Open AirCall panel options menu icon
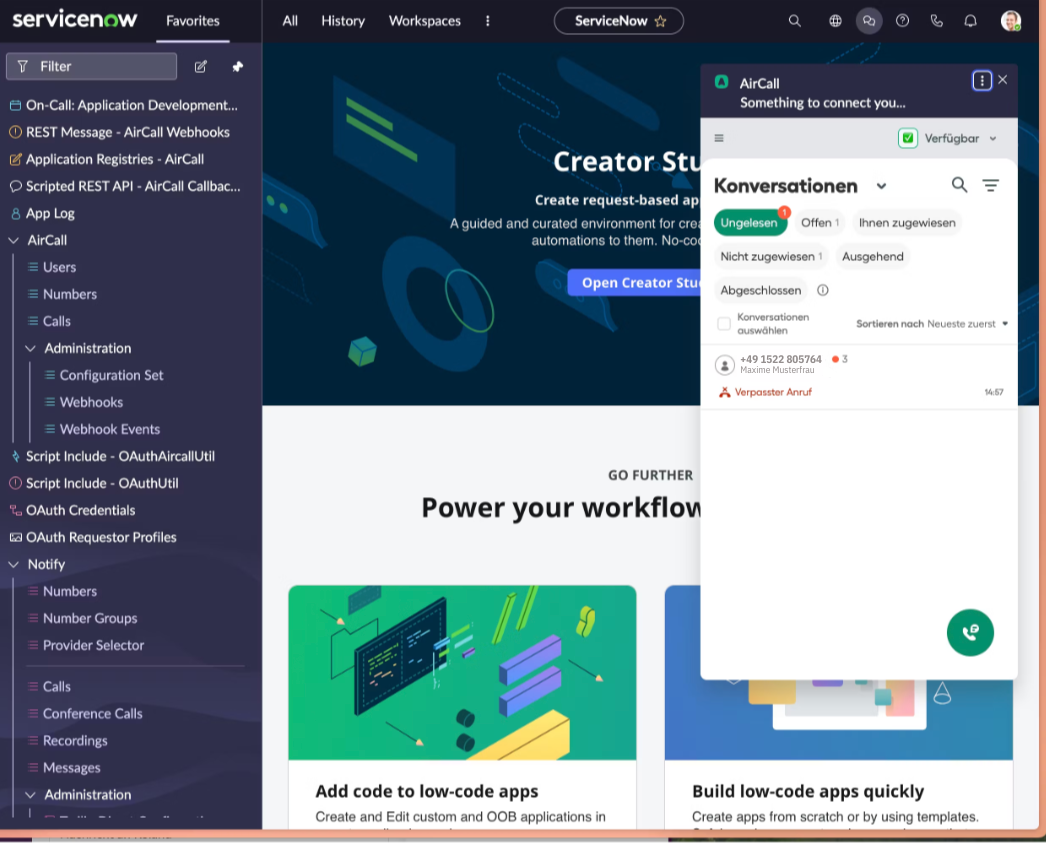Viewport: 1046px width, 848px height. (981, 81)
